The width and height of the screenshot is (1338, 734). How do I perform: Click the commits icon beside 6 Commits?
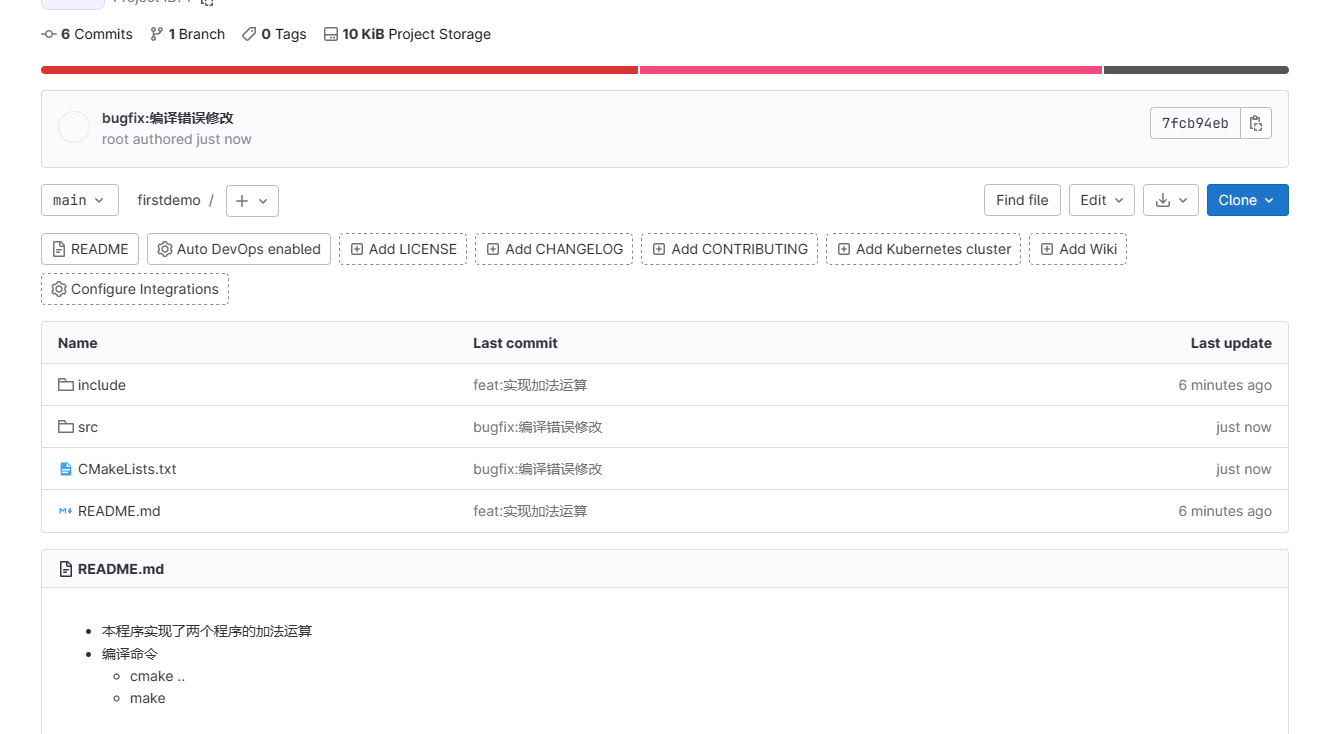pos(49,34)
